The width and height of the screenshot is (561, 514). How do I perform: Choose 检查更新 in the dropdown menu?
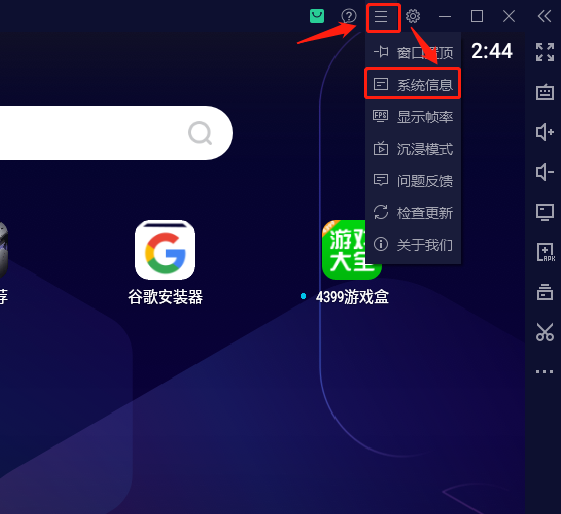pyautogui.click(x=413, y=213)
